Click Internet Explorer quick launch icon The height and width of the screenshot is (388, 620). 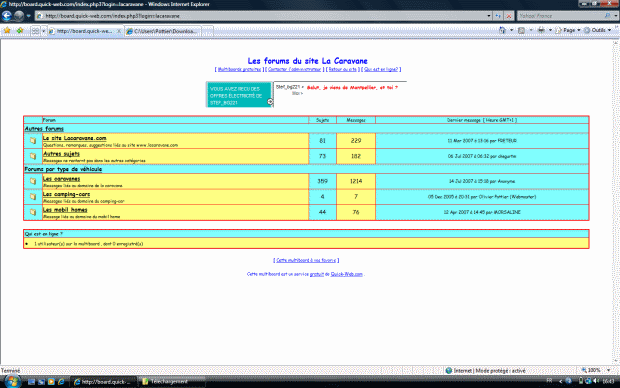coord(61,382)
